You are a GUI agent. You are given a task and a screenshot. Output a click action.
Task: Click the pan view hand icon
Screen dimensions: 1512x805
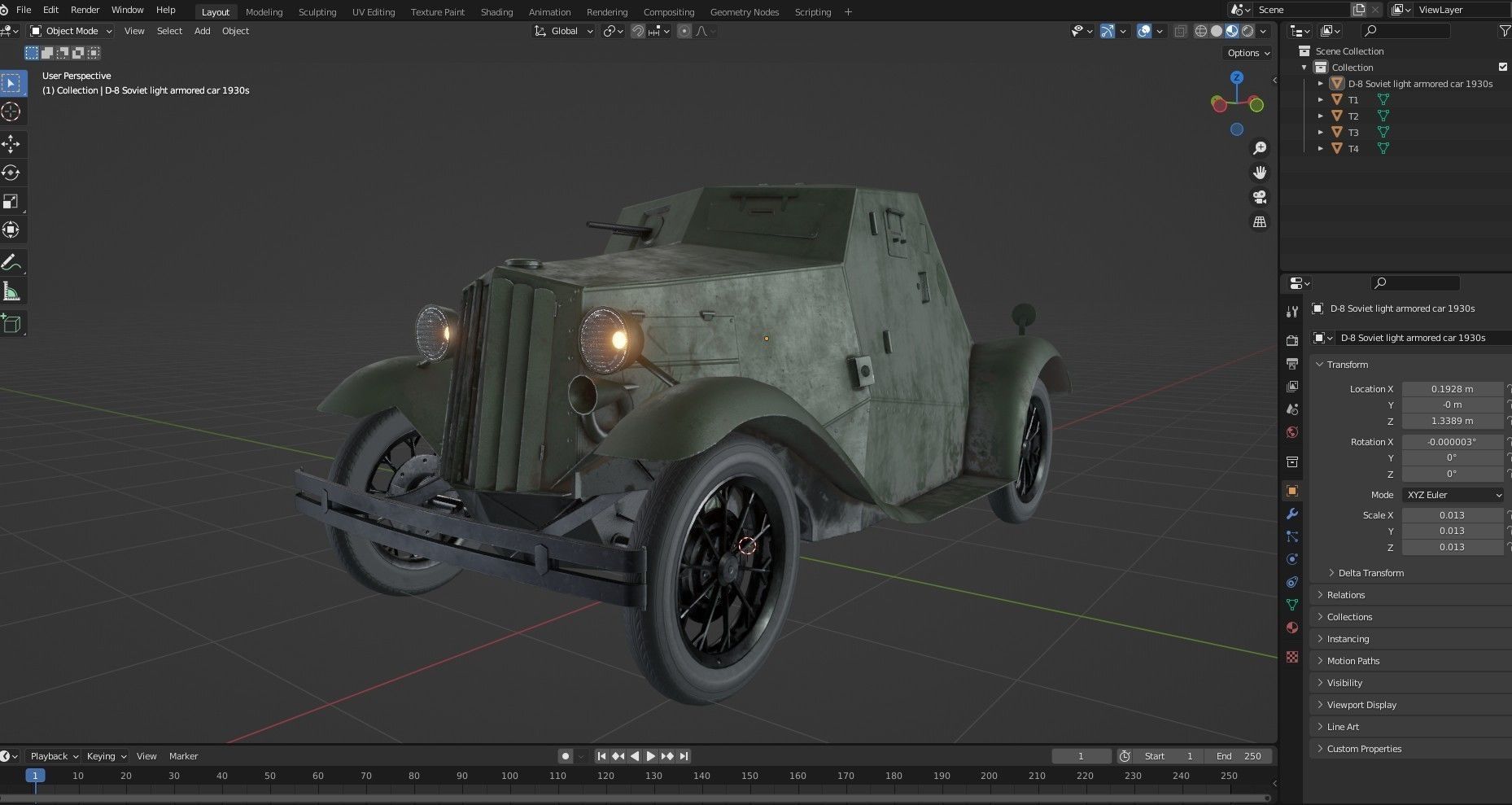[1260, 173]
